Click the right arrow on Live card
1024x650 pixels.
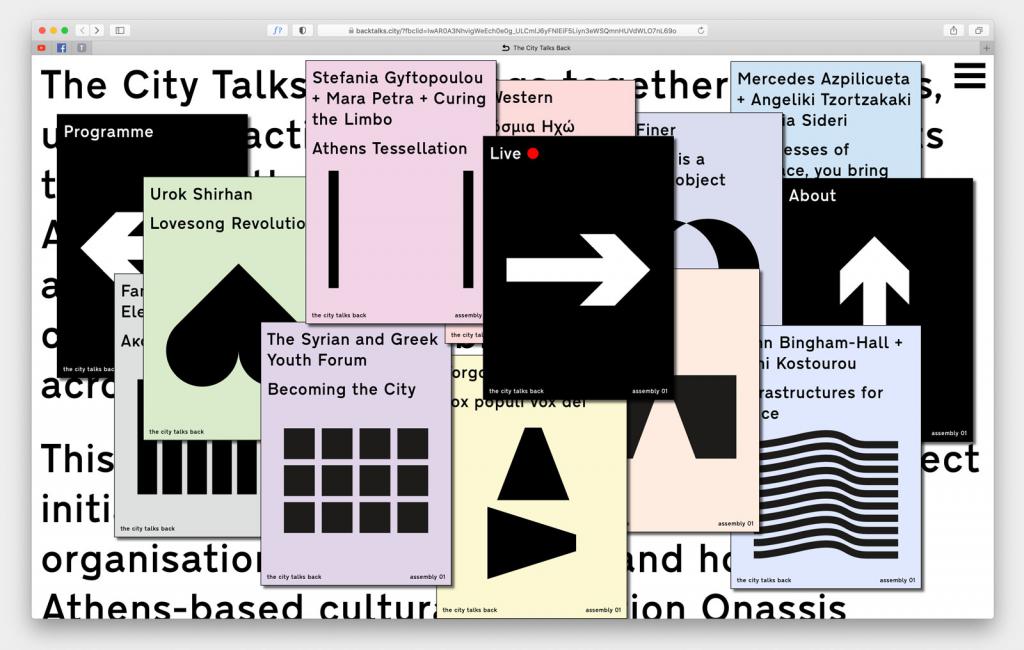[577, 269]
